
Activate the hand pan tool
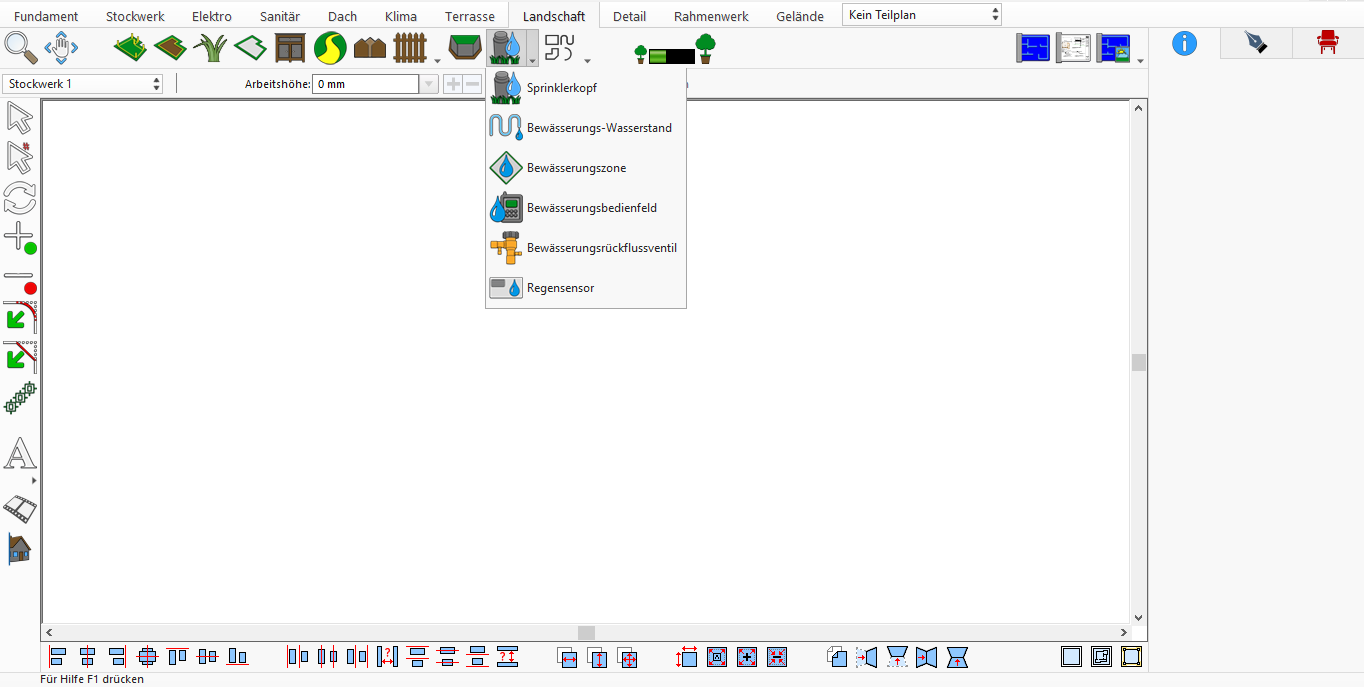[61, 47]
